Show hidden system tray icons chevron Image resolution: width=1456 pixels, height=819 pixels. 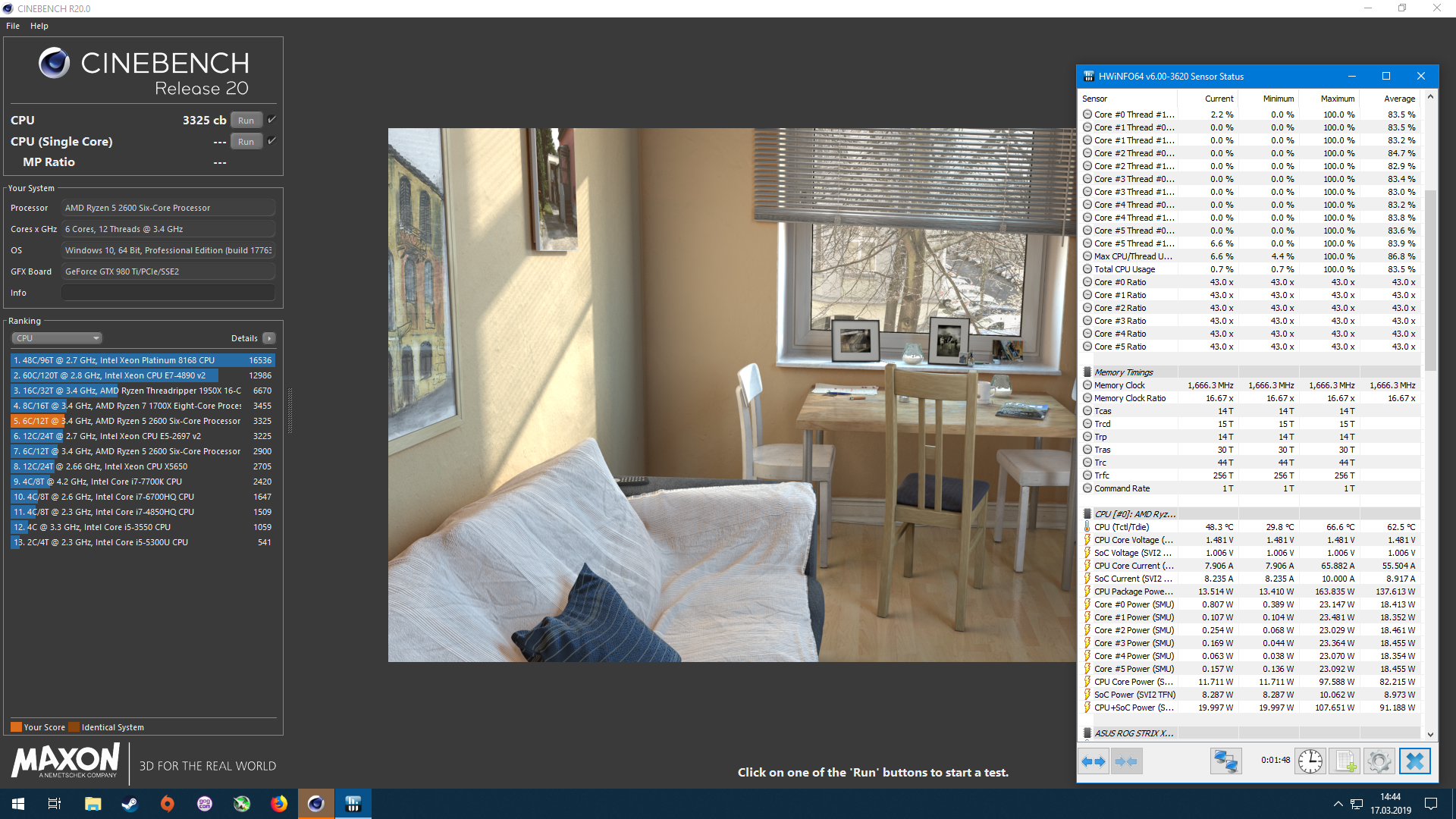(x=1338, y=804)
